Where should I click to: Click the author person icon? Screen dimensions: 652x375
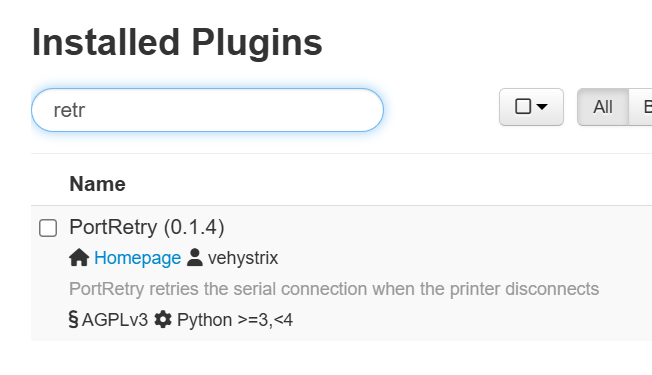(x=195, y=257)
